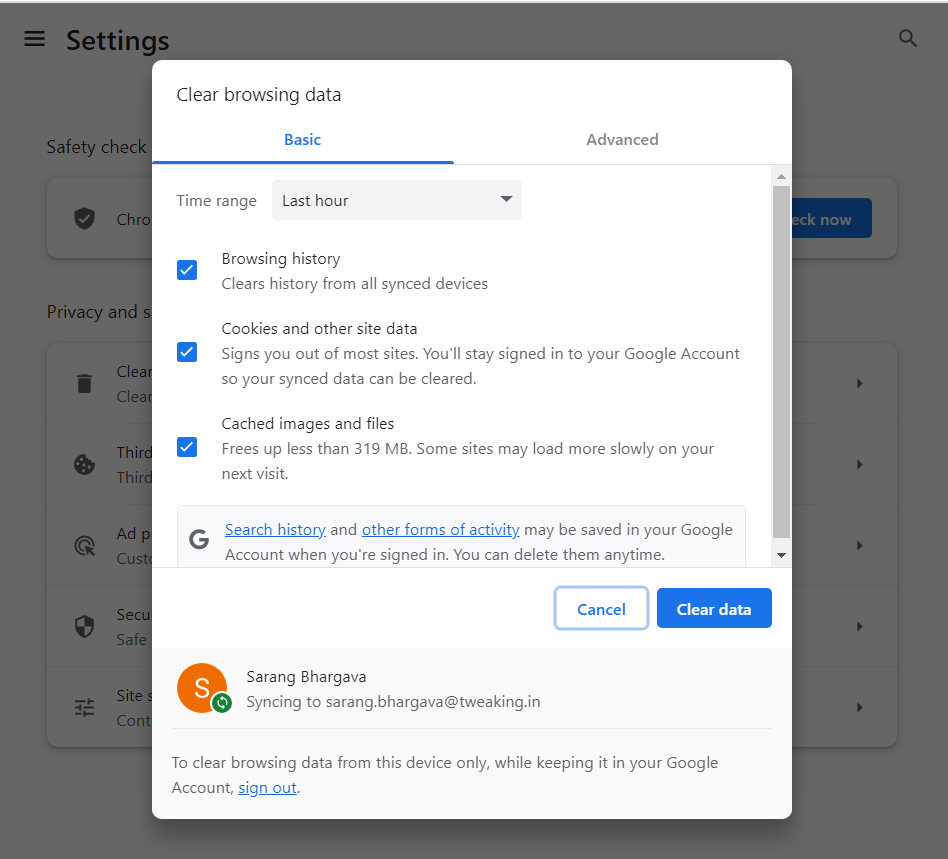Click the Cookies and other site data label

coord(319,329)
